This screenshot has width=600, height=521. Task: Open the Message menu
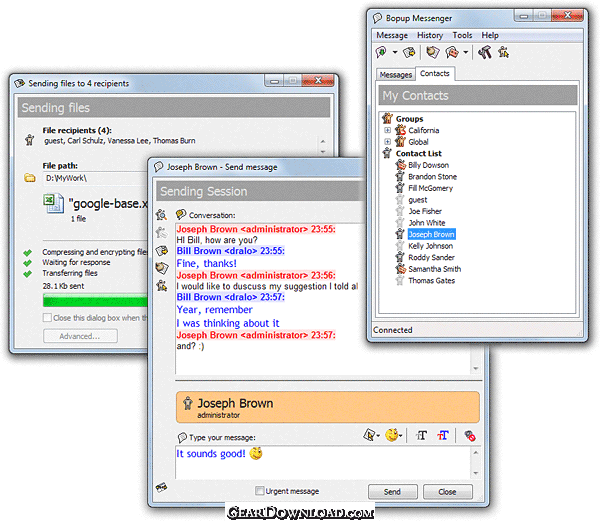(392, 36)
